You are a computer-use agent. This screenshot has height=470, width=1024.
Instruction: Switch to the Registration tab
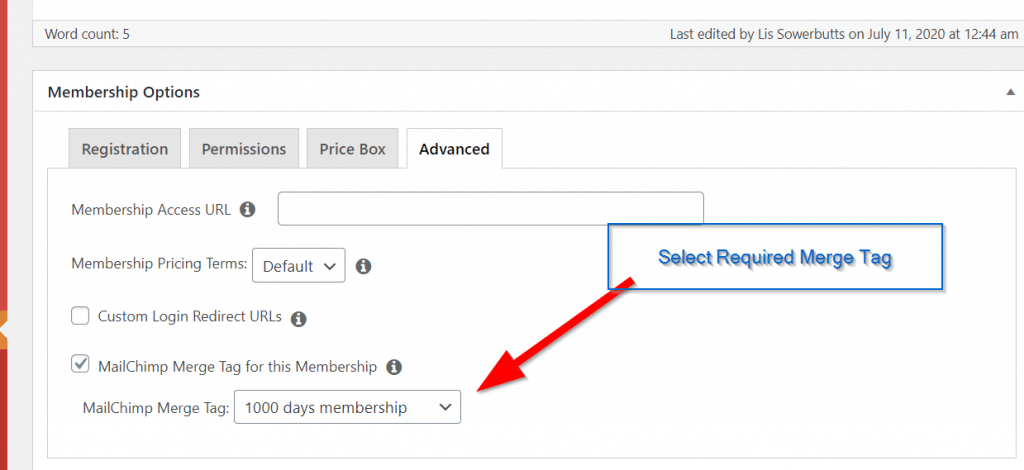(x=125, y=149)
